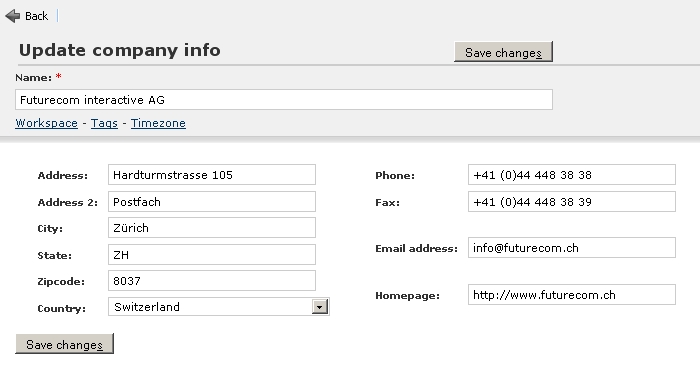This screenshot has width=700, height=375.
Task: Click the Phone number input field
Action: (571, 175)
